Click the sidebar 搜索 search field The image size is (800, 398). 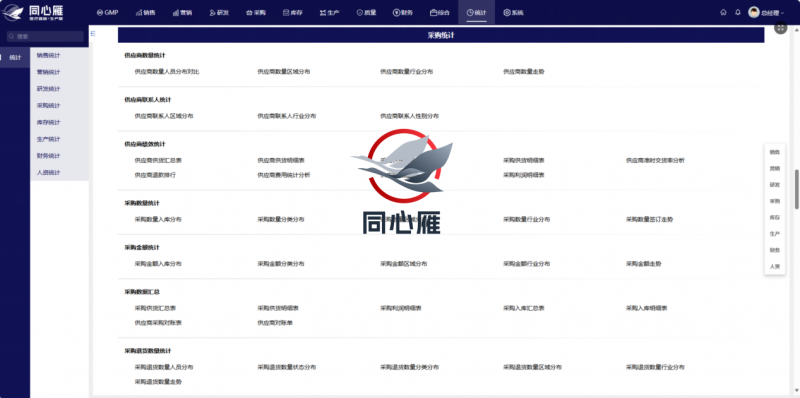(45, 36)
